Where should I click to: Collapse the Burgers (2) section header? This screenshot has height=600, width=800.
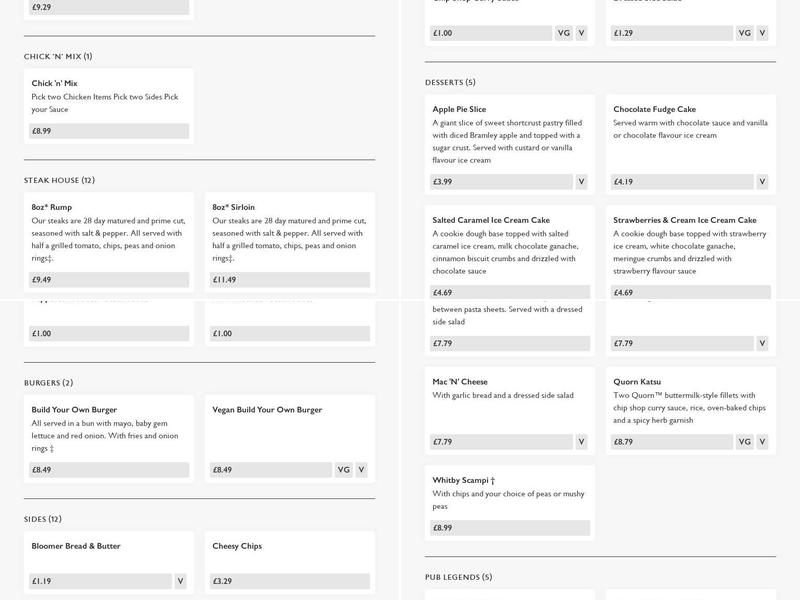click(x=48, y=383)
